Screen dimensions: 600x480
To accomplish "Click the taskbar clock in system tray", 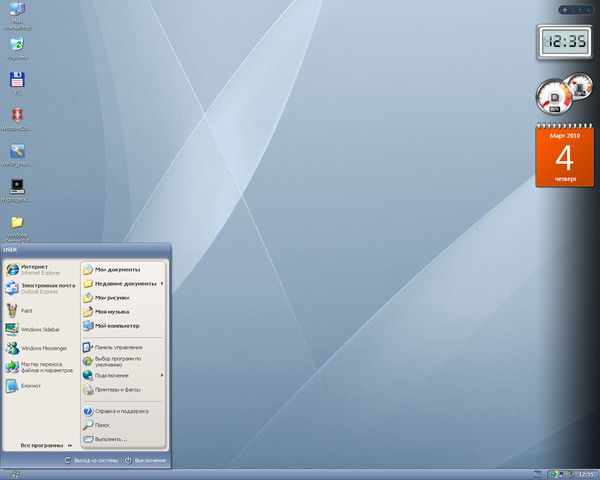I will click(586, 473).
